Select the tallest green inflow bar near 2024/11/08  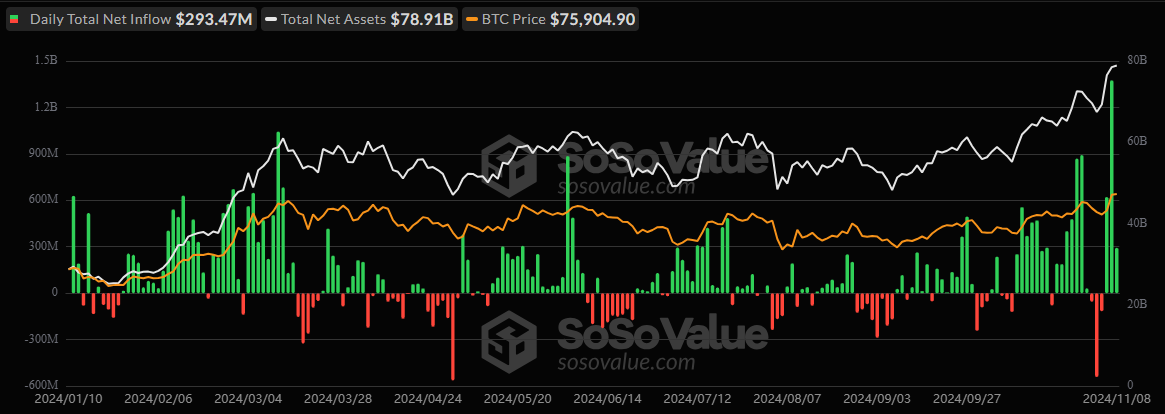pyautogui.click(x=1112, y=187)
